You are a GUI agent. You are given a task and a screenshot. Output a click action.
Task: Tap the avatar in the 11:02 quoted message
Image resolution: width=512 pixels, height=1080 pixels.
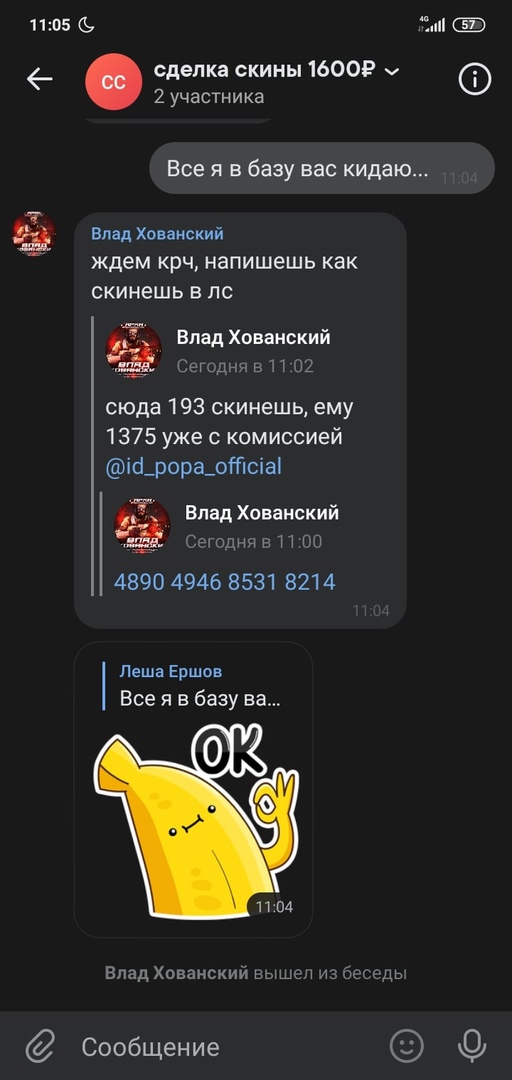(134, 351)
